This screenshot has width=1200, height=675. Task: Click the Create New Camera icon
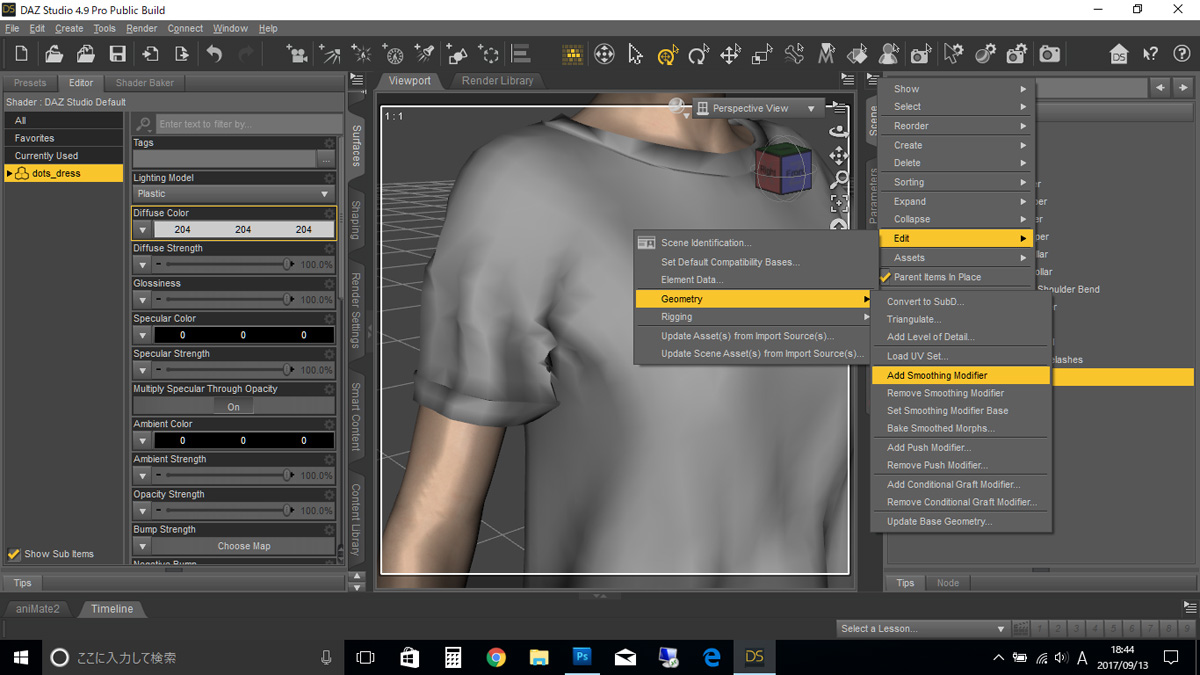(297, 54)
